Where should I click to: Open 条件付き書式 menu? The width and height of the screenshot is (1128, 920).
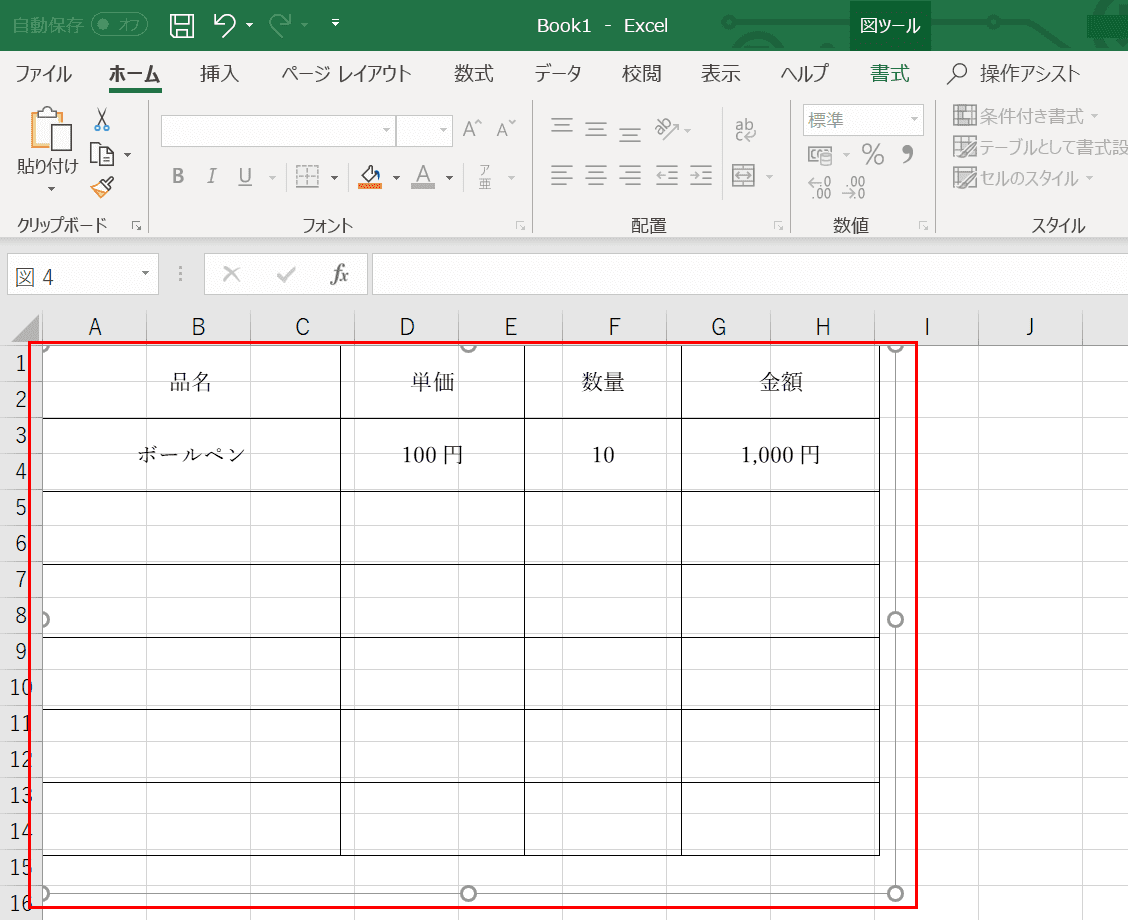[x=1026, y=116]
